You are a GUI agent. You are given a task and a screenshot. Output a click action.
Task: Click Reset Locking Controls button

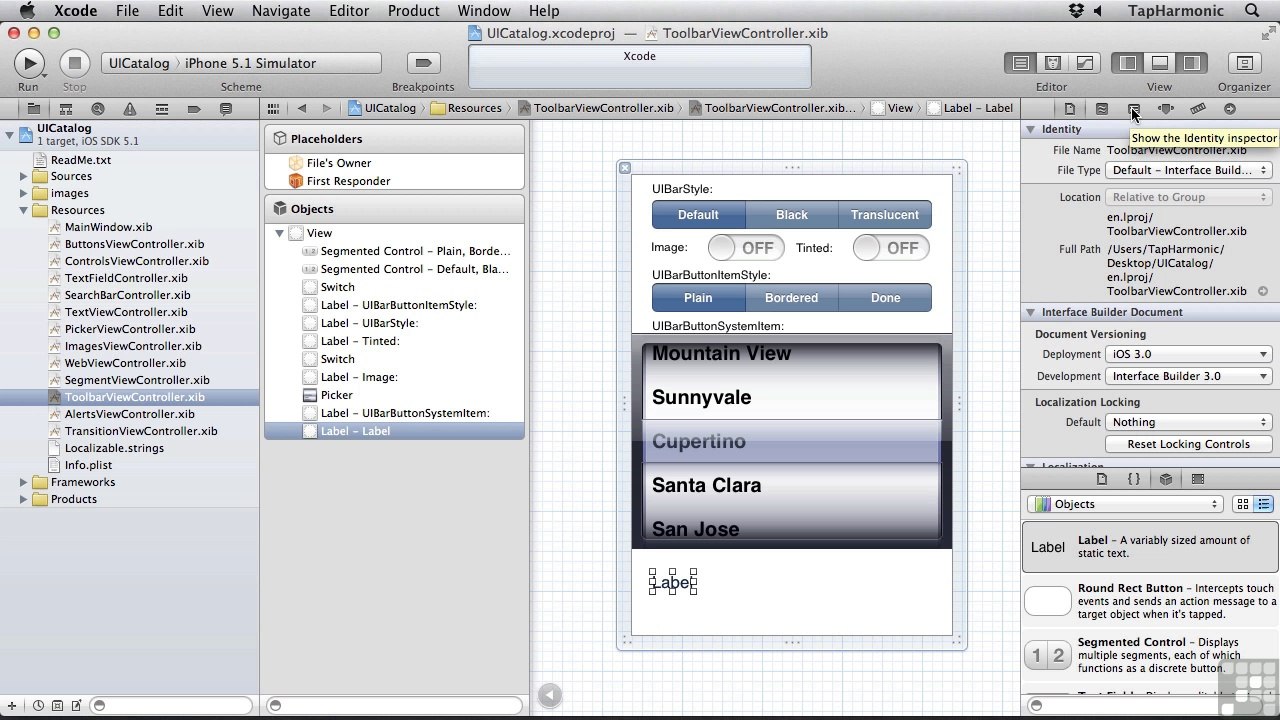point(1188,444)
